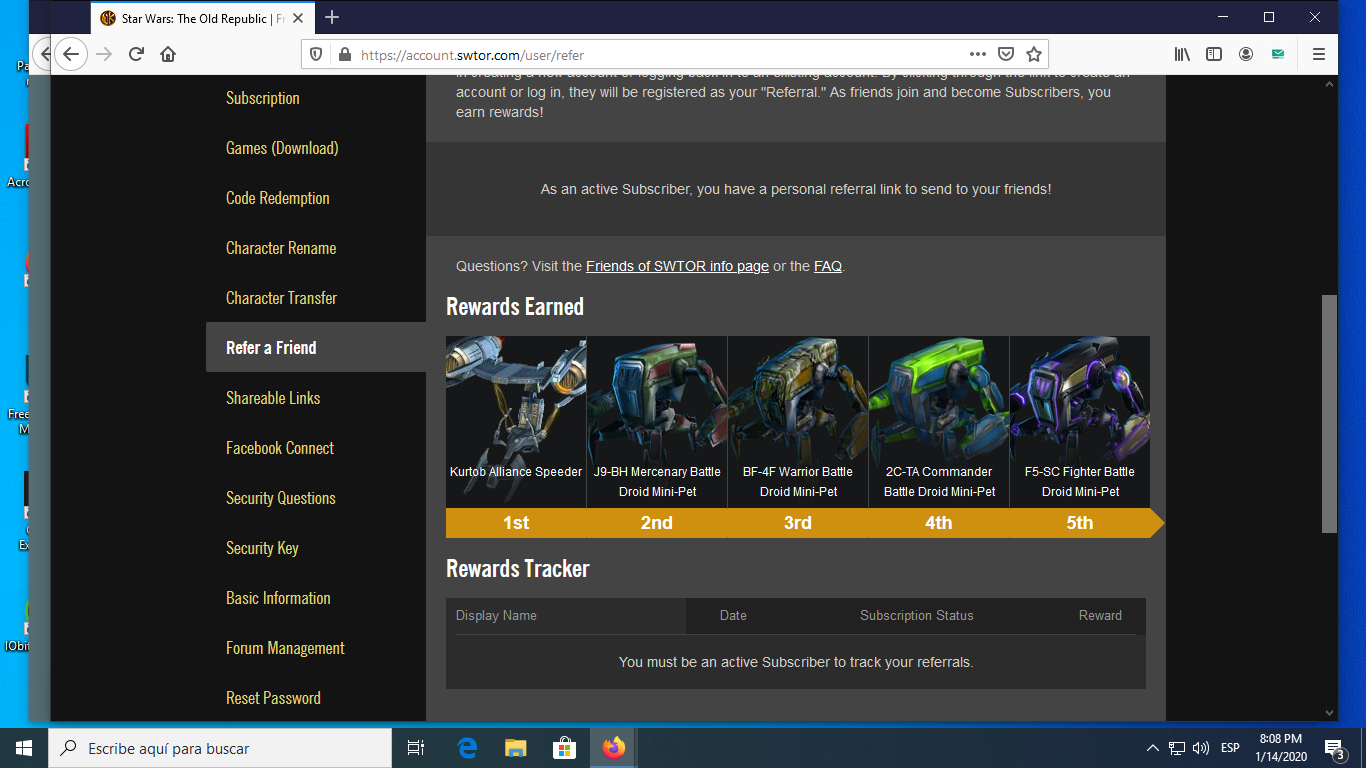The width and height of the screenshot is (1366, 768).
Task: Select Character Rename in the sidebar
Action: pos(281,248)
